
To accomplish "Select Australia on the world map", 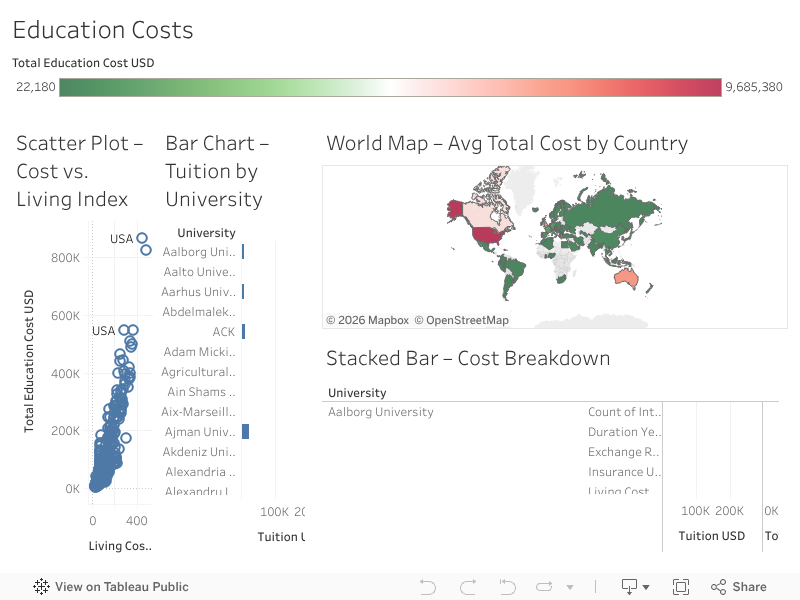I will (x=628, y=276).
